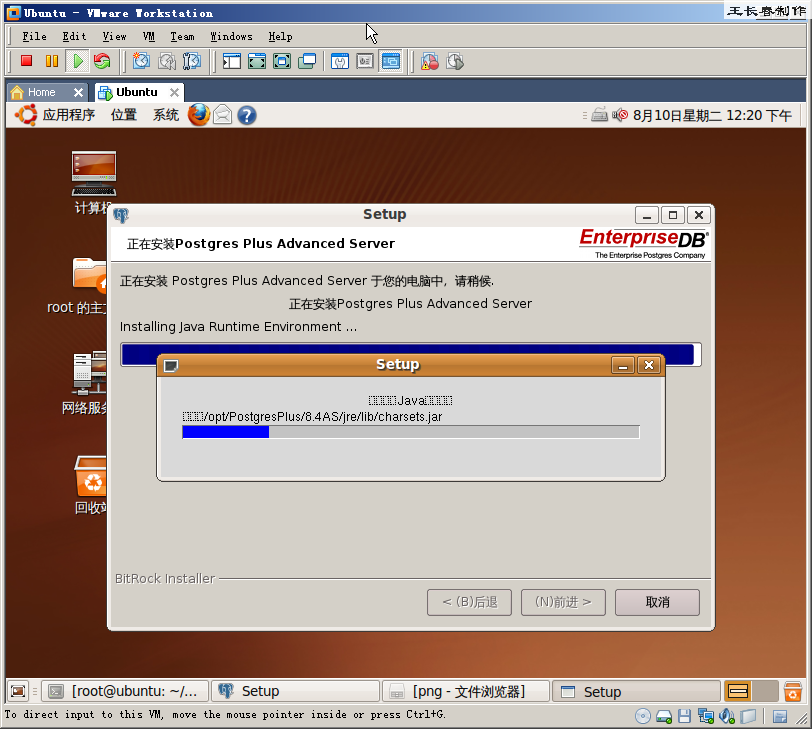Click the hard disk device status icon
The width and height of the screenshot is (812, 729).
click(x=664, y=716)
